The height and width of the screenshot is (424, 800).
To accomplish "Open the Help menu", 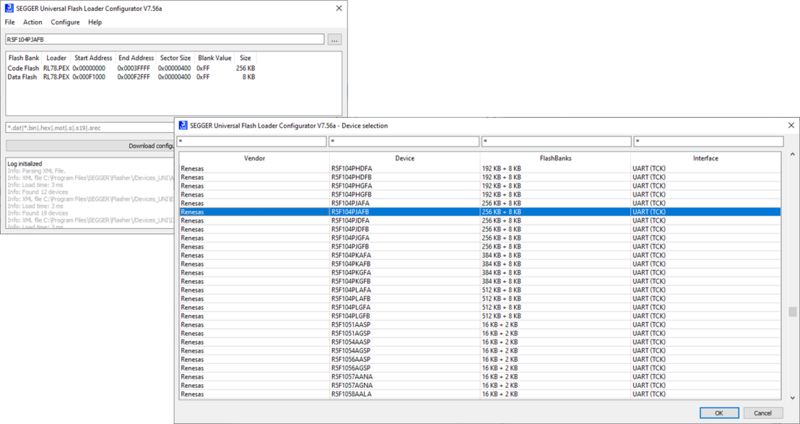I will tap(95, 22).
